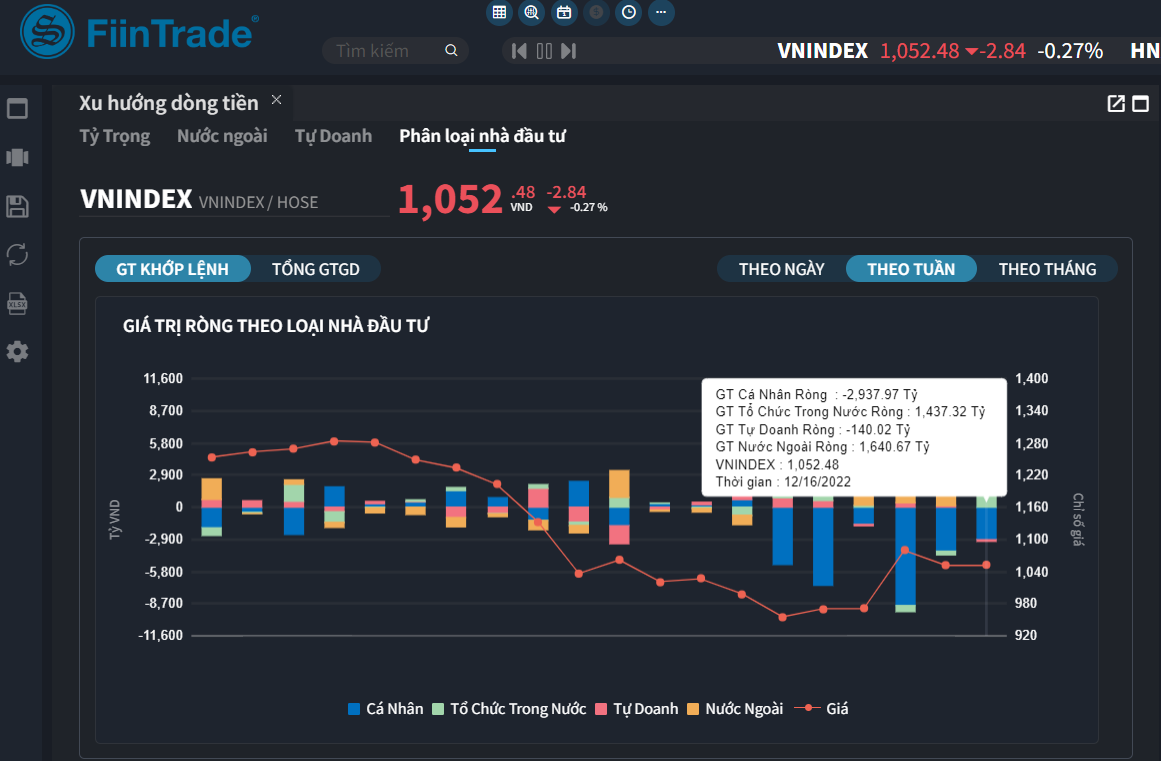Image resolution: width=1161 pixels, height=761 pixels.
Task: Open the Tự Doanh tab
Action: [333, 136]
